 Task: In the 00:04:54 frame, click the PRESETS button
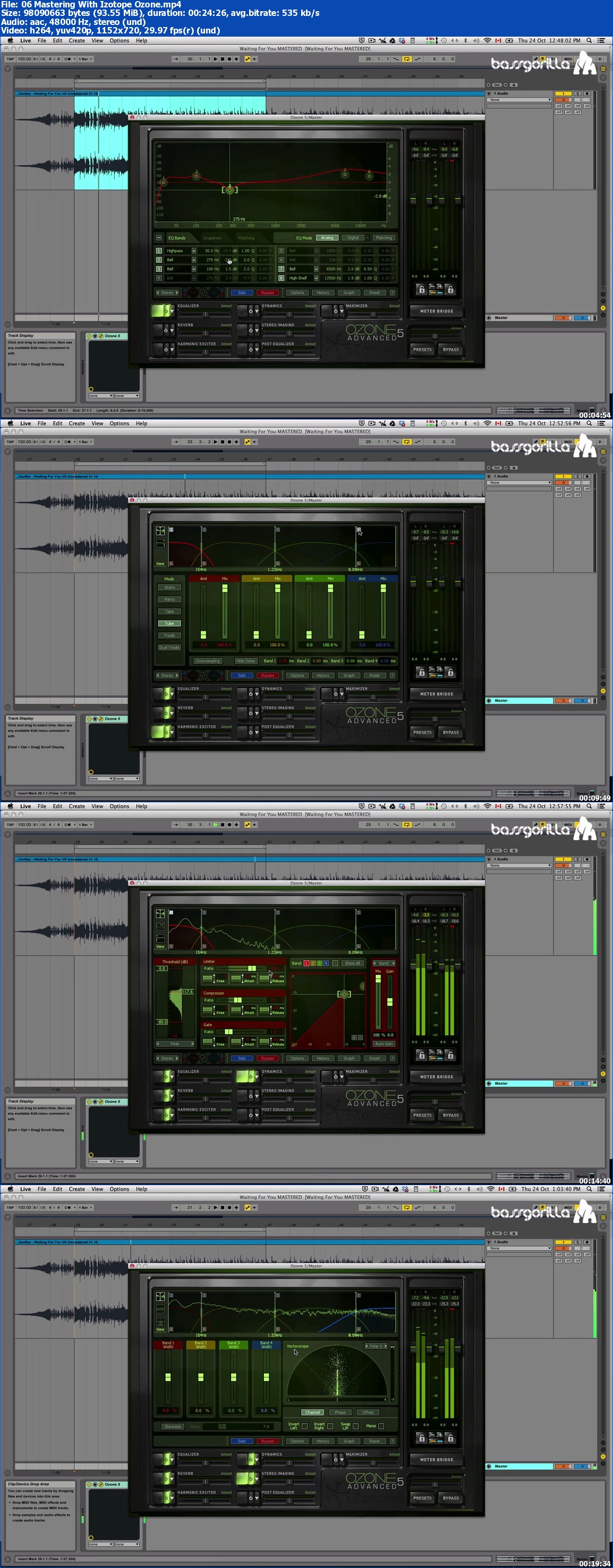[422, 349]
